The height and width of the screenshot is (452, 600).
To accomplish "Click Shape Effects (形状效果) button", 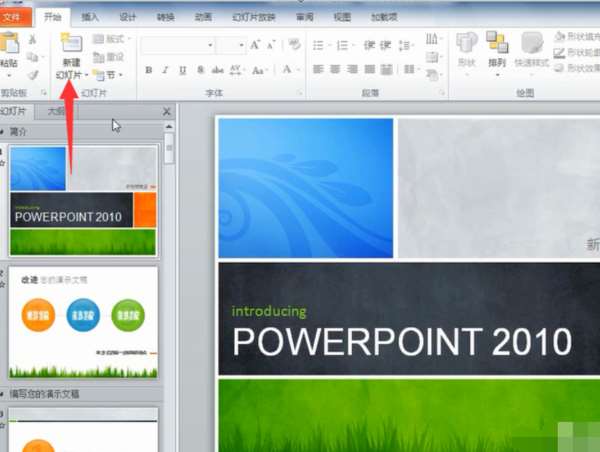I will click(577, 68).
